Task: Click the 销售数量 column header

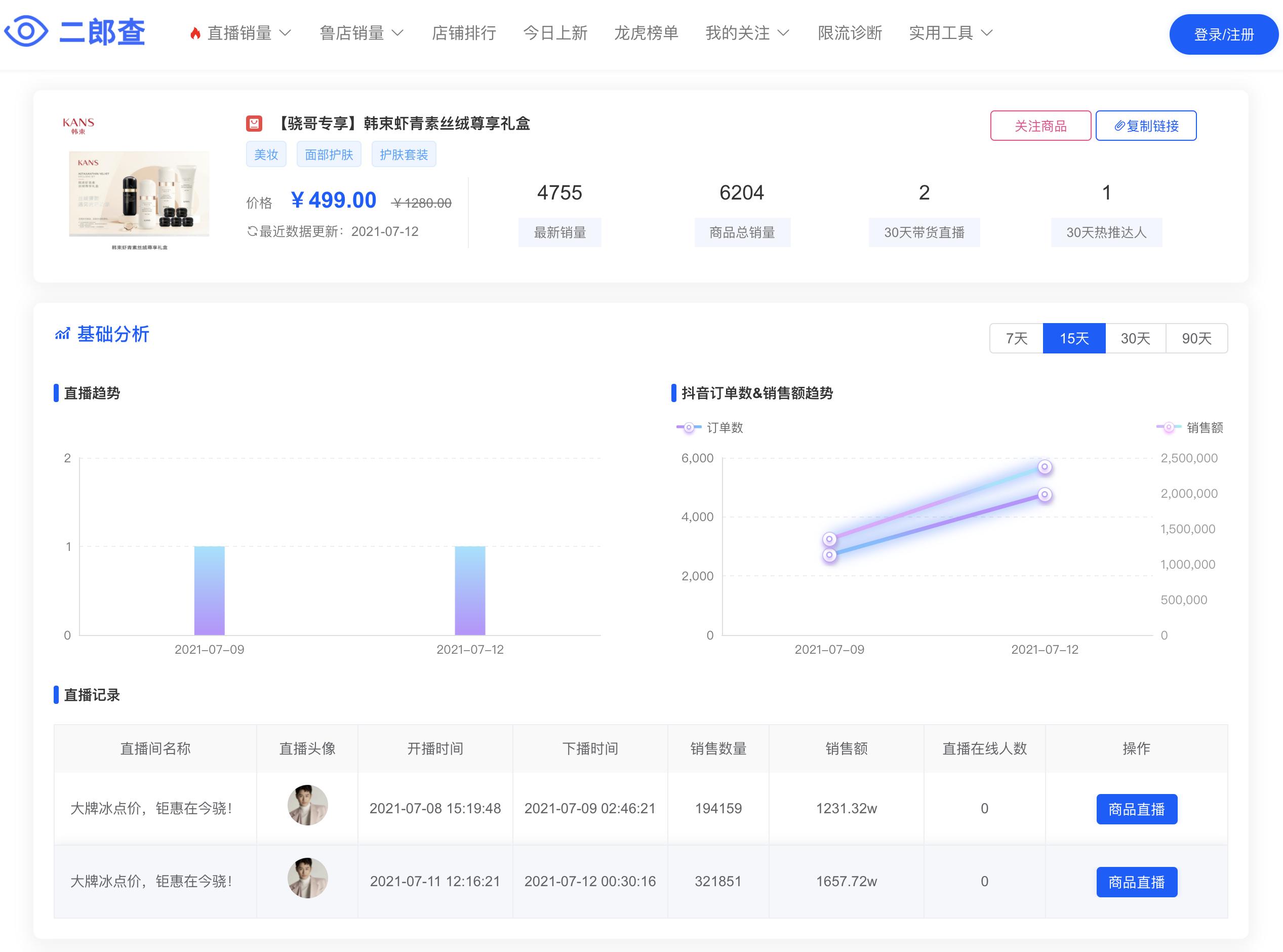Action: pos(718,748)
